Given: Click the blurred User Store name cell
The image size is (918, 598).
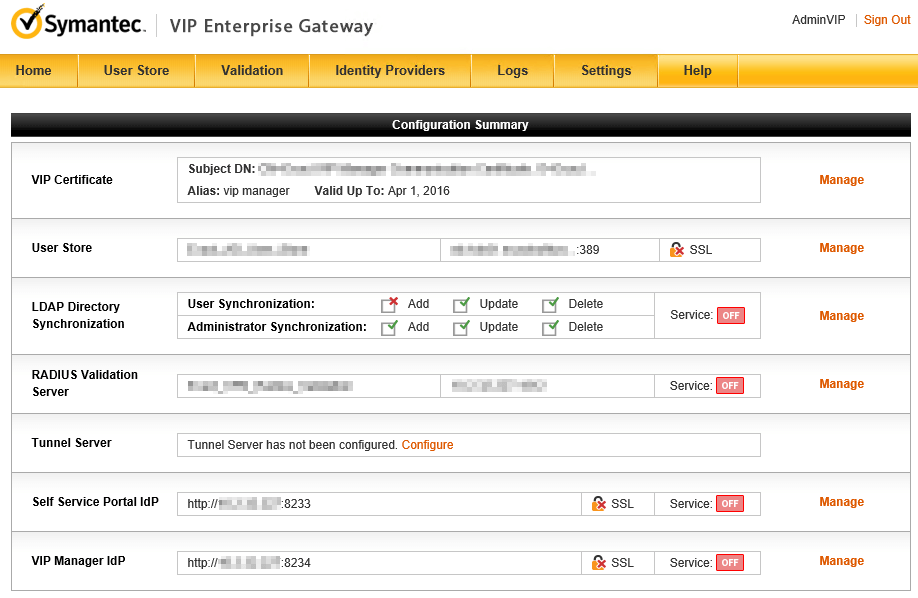Looking at the screenshot, I should 309,250.
